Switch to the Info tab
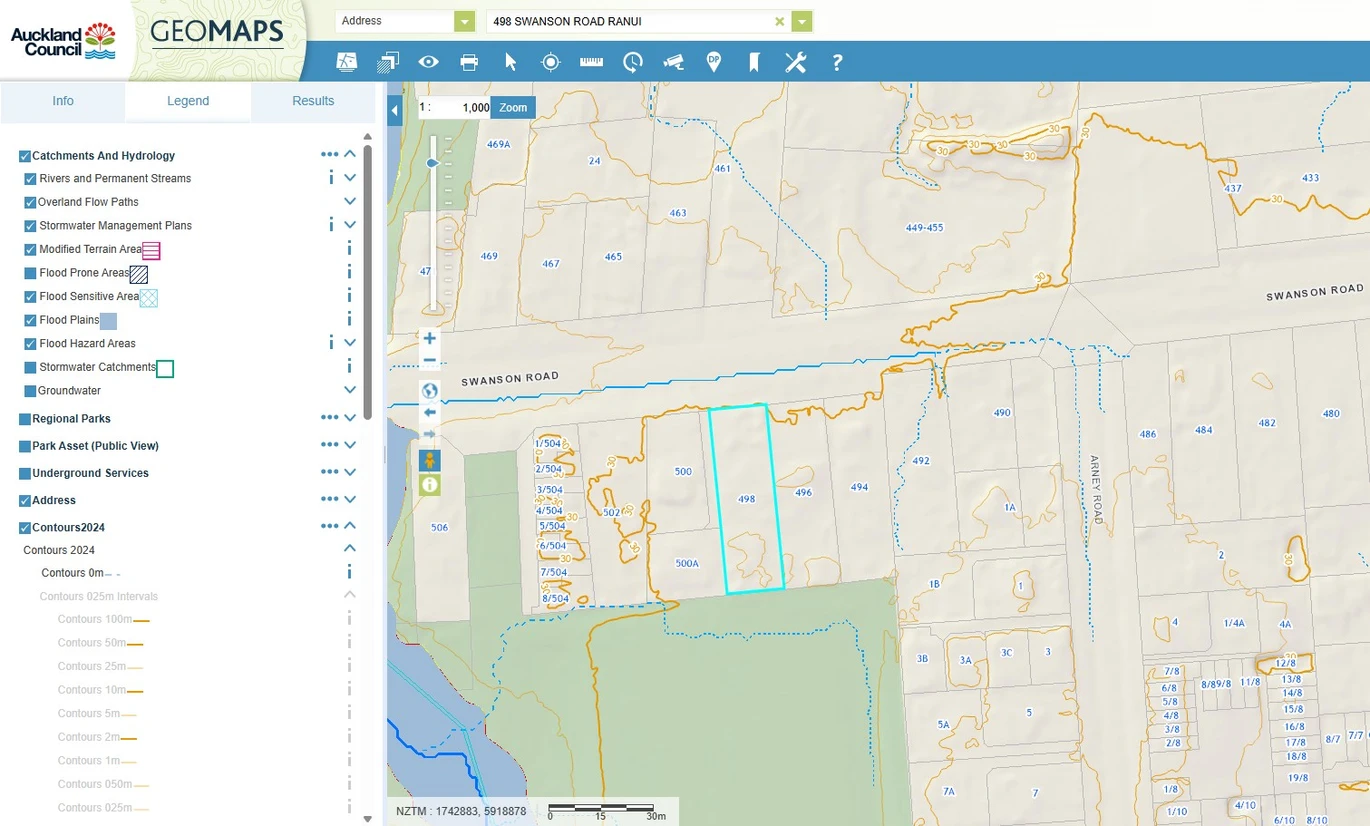The height and width of the screenshot is (826, 1370). click(63, 101)
